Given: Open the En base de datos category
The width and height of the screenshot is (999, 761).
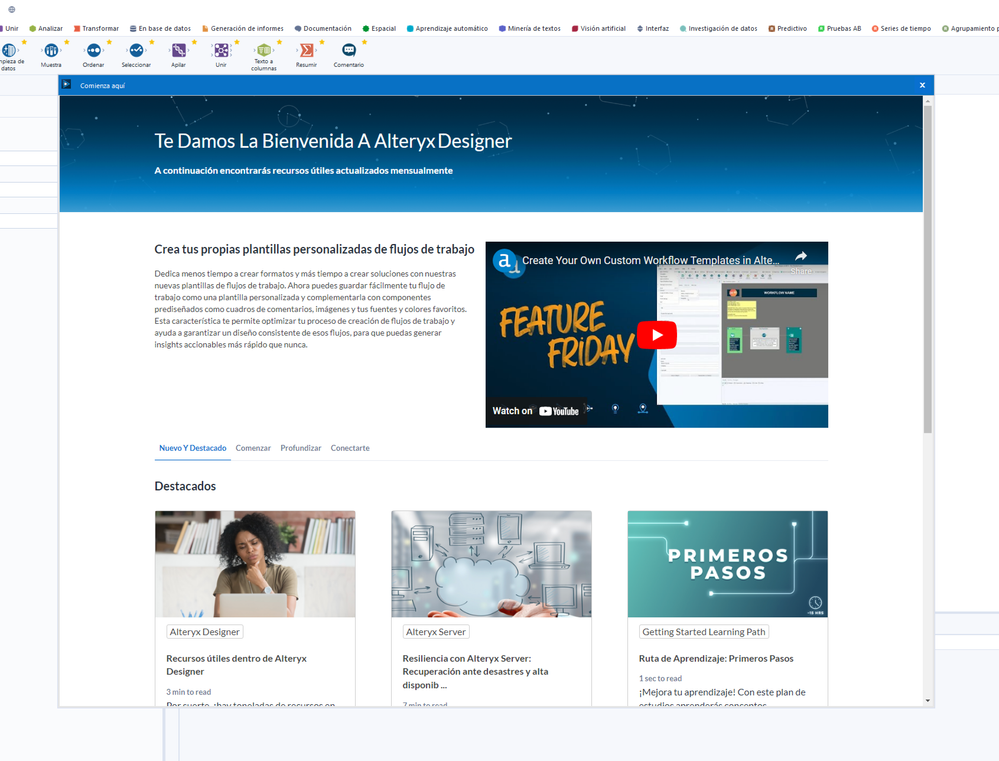Looking at the screenshot, I should tap(160, 29).
